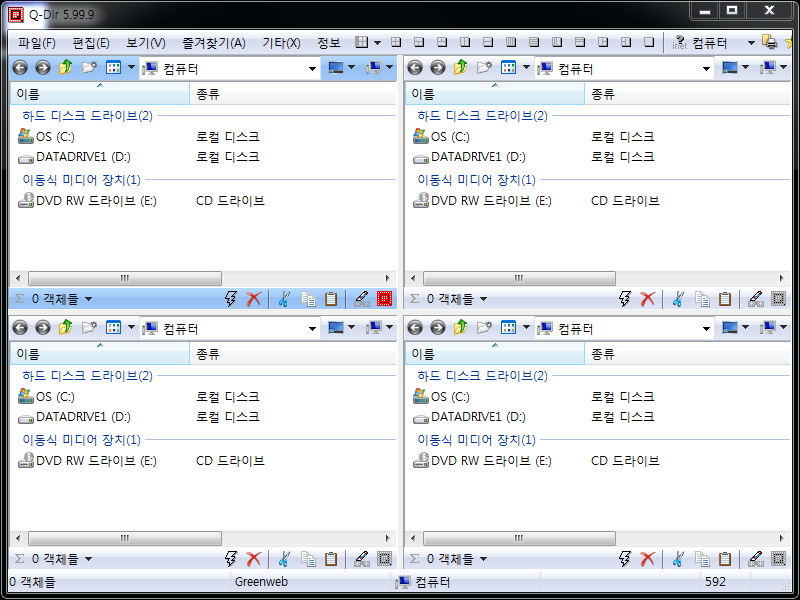Screen dimensions: 800x600
Task: Open the 컴퓨터 address dropdown in the top-left pane
Action: (312, 69)
